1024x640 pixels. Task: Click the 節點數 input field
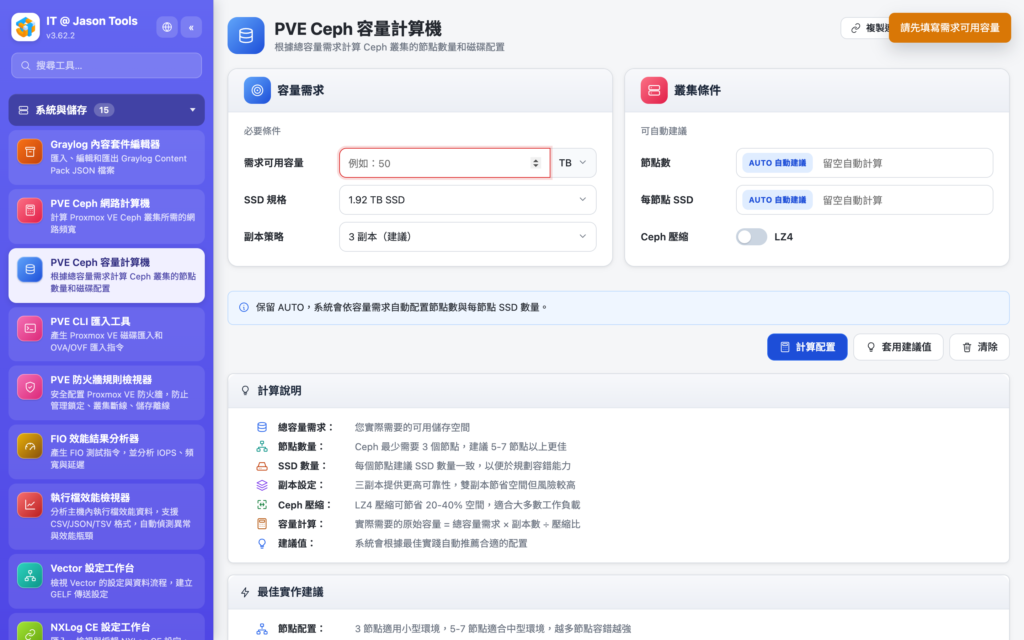pos(865,163)
